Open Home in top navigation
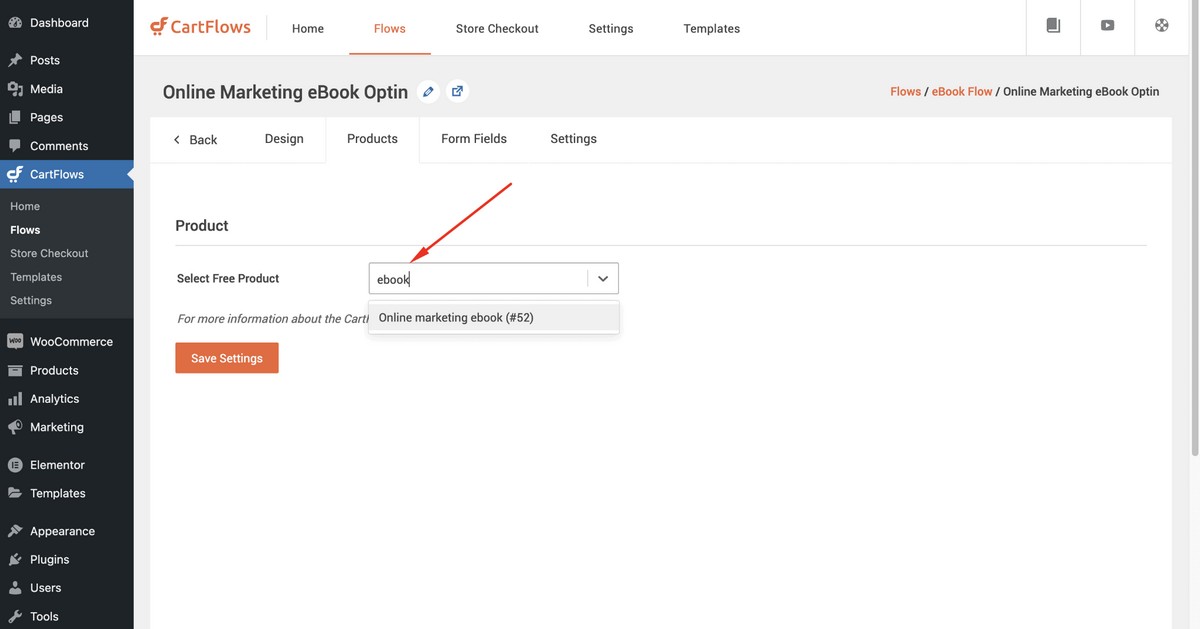The height and width of the screenshot is (629, 1200). point(308,28)
